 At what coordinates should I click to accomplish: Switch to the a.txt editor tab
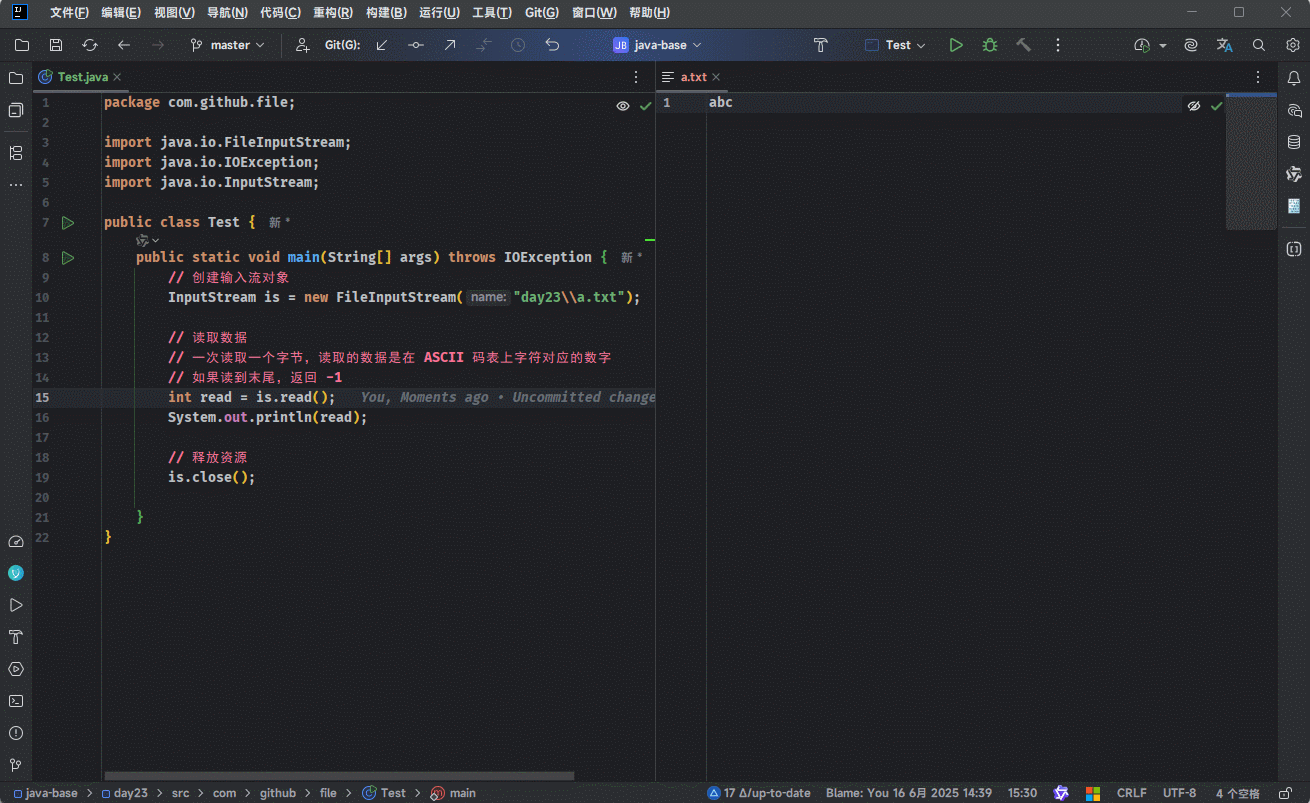click(693, 77)
